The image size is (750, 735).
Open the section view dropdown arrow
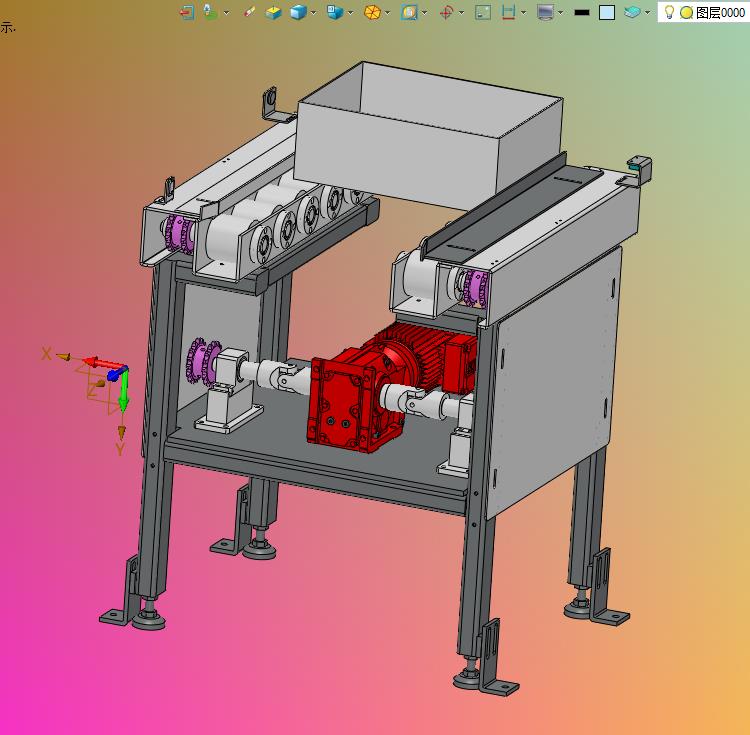[424, 13]
